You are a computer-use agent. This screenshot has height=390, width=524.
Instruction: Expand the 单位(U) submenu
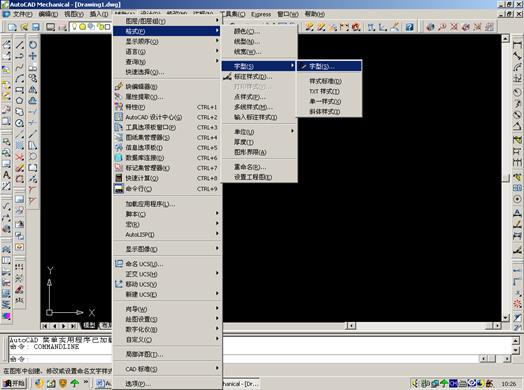tap(259, 132)
